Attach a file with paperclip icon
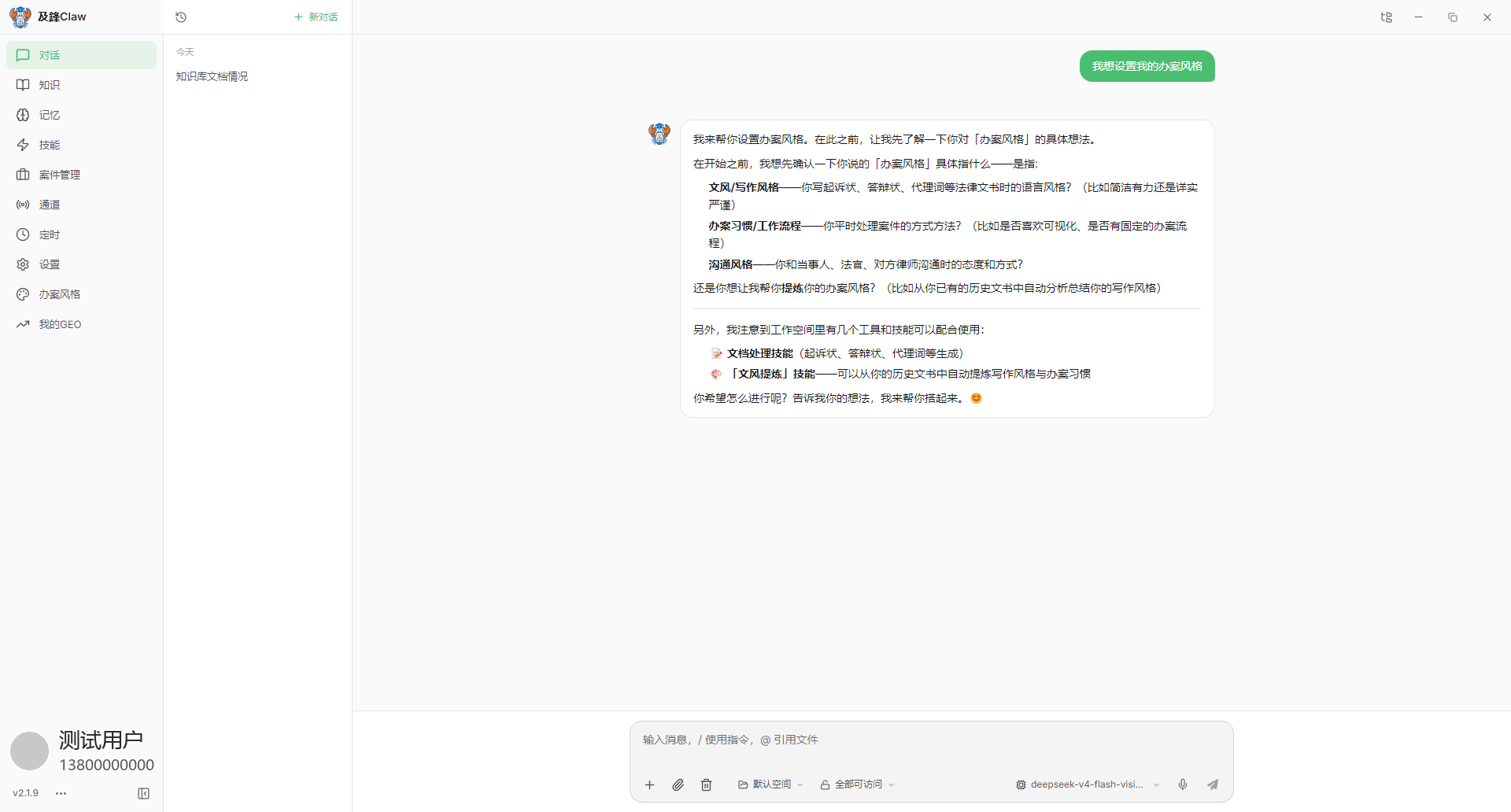This screenshot has height=812, width=1511. 678,784
